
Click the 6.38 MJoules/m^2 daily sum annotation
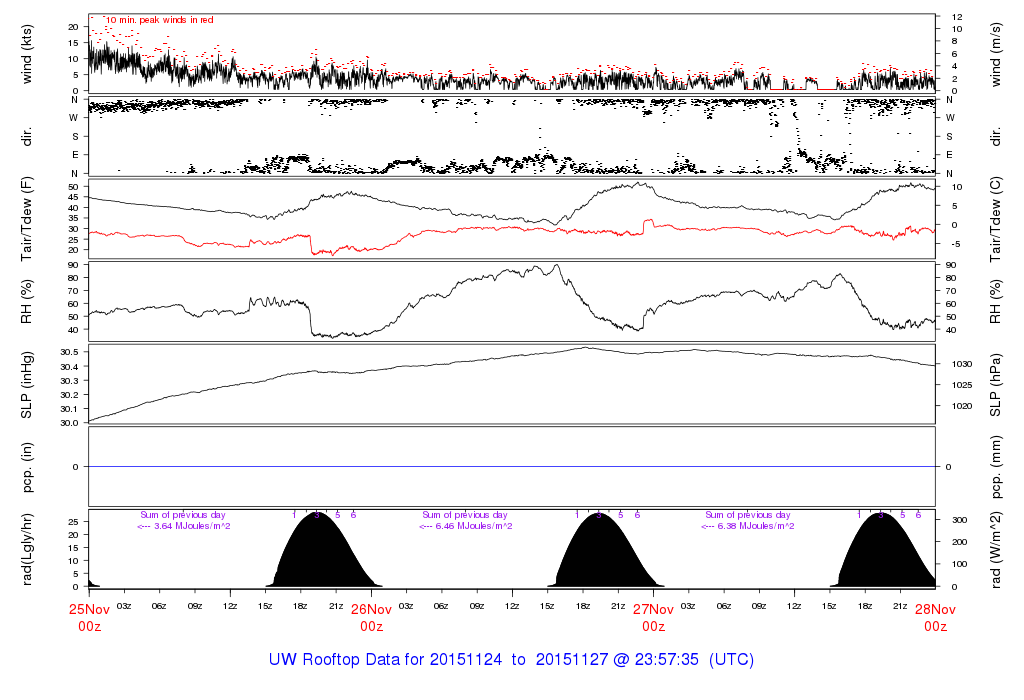pyautogui.click(x=748, y=526)
